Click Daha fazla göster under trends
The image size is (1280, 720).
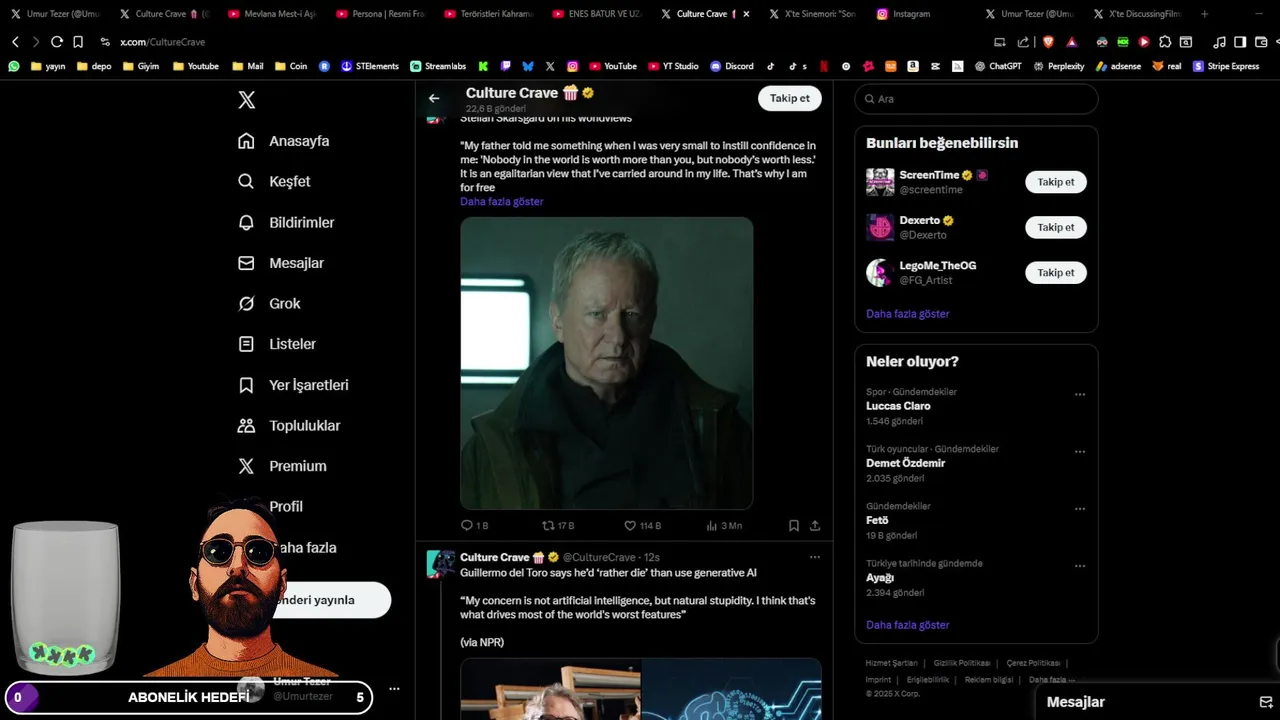[908, 625]
